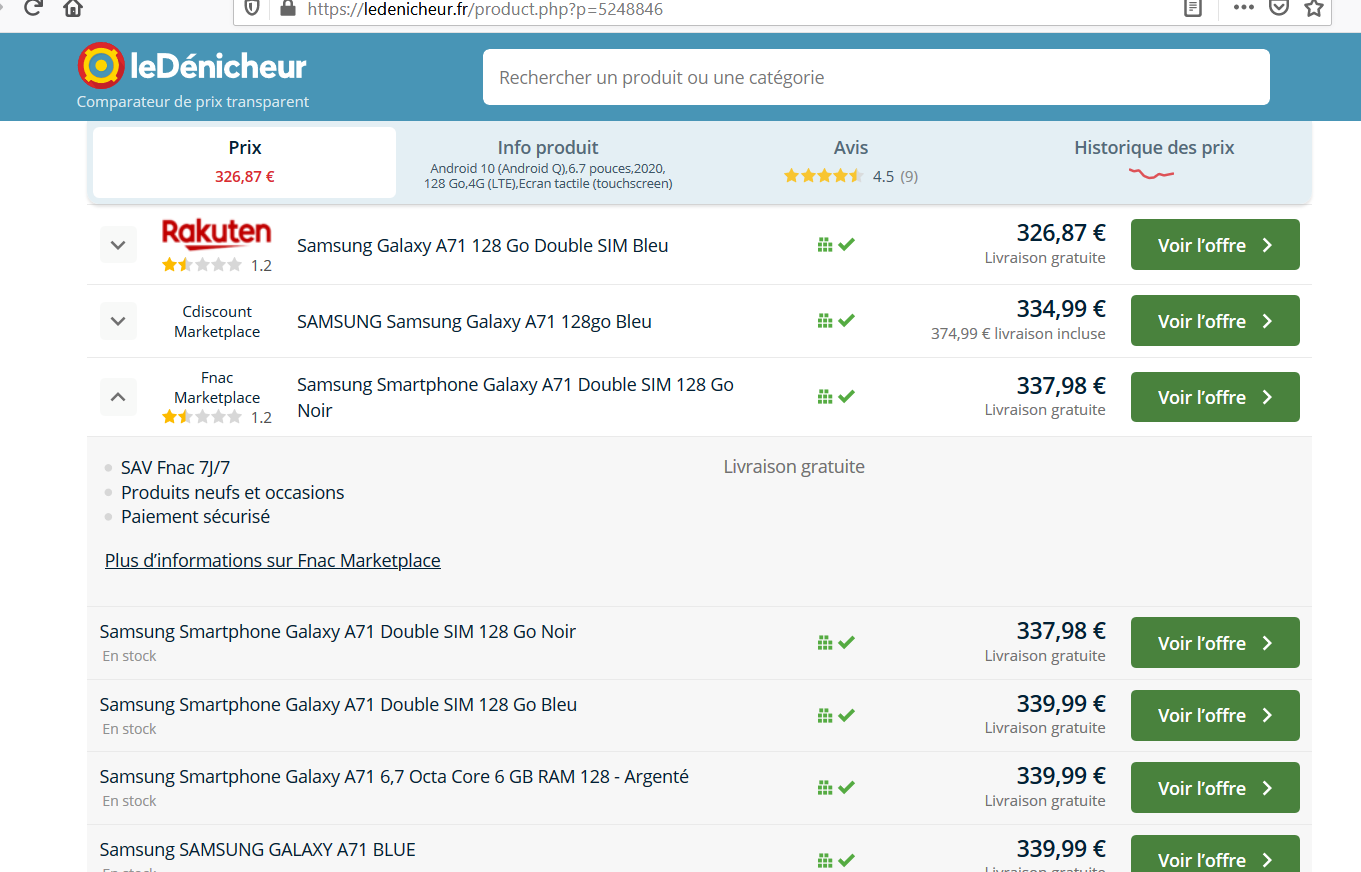
Task: Click Fnac Marketplace star rating 1.2
Action: [217, 417]
